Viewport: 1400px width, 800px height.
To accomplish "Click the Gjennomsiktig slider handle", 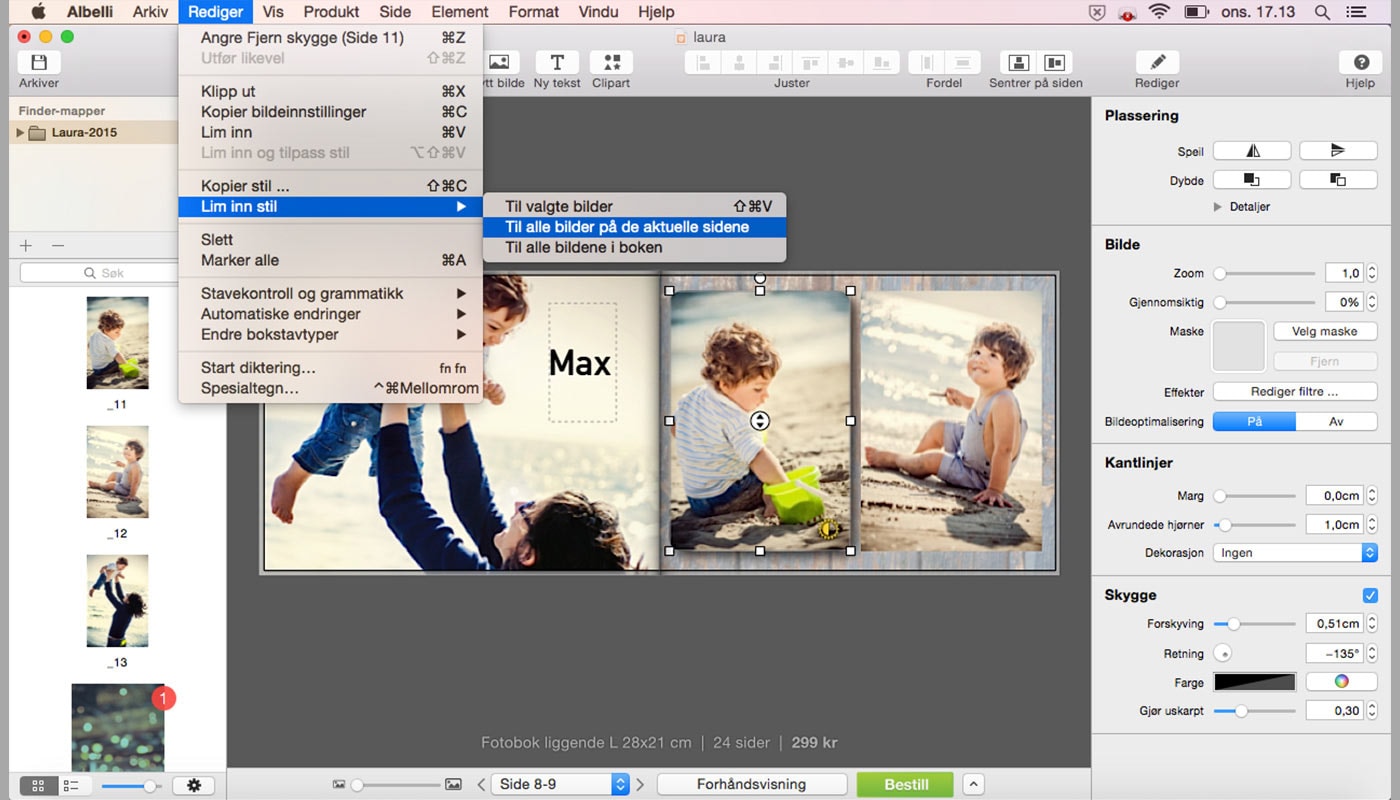I will tap(1220, 302).
